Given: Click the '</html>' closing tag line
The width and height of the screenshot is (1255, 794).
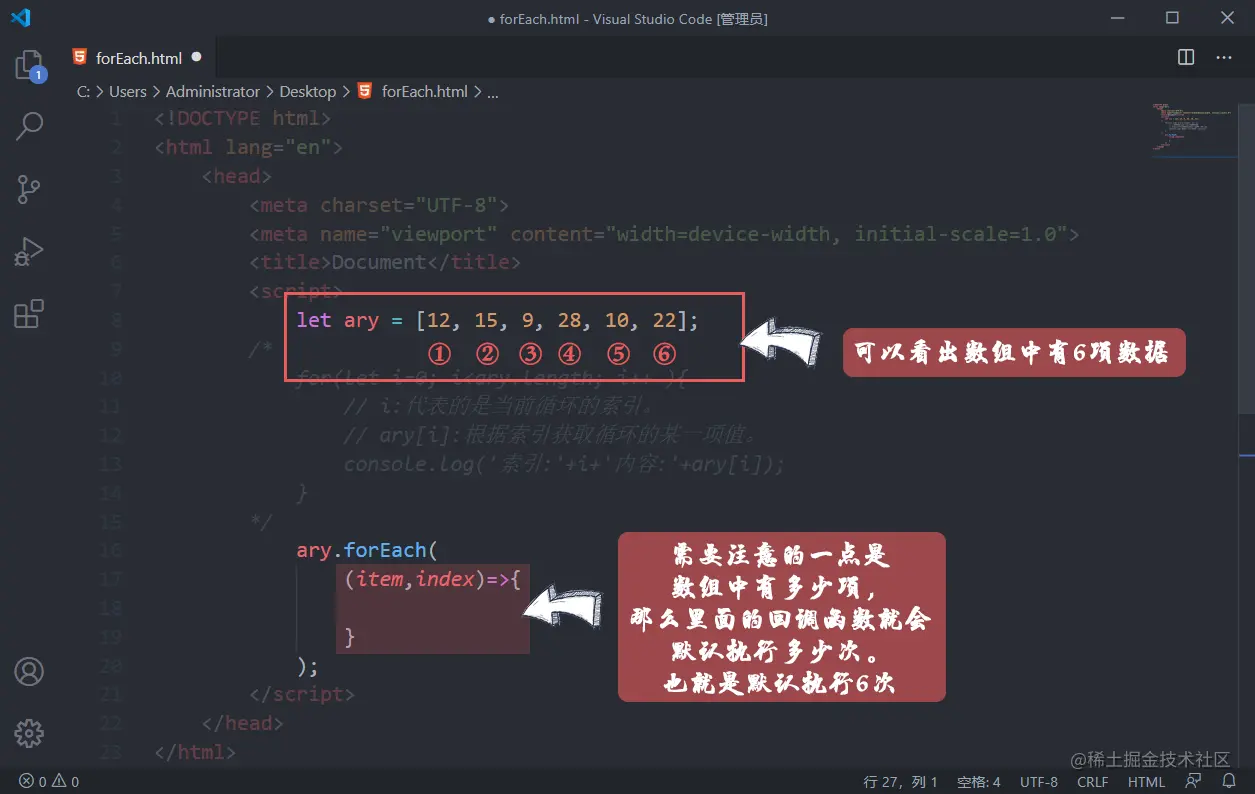Looking at the screenshot, I should (195, 751).
